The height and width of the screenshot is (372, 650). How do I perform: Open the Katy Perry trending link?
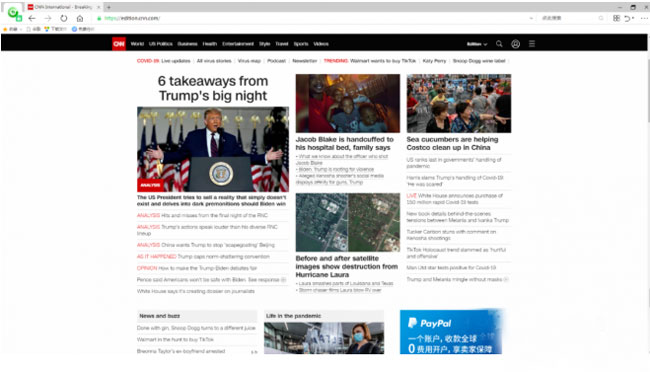click(x=434, y=61)
